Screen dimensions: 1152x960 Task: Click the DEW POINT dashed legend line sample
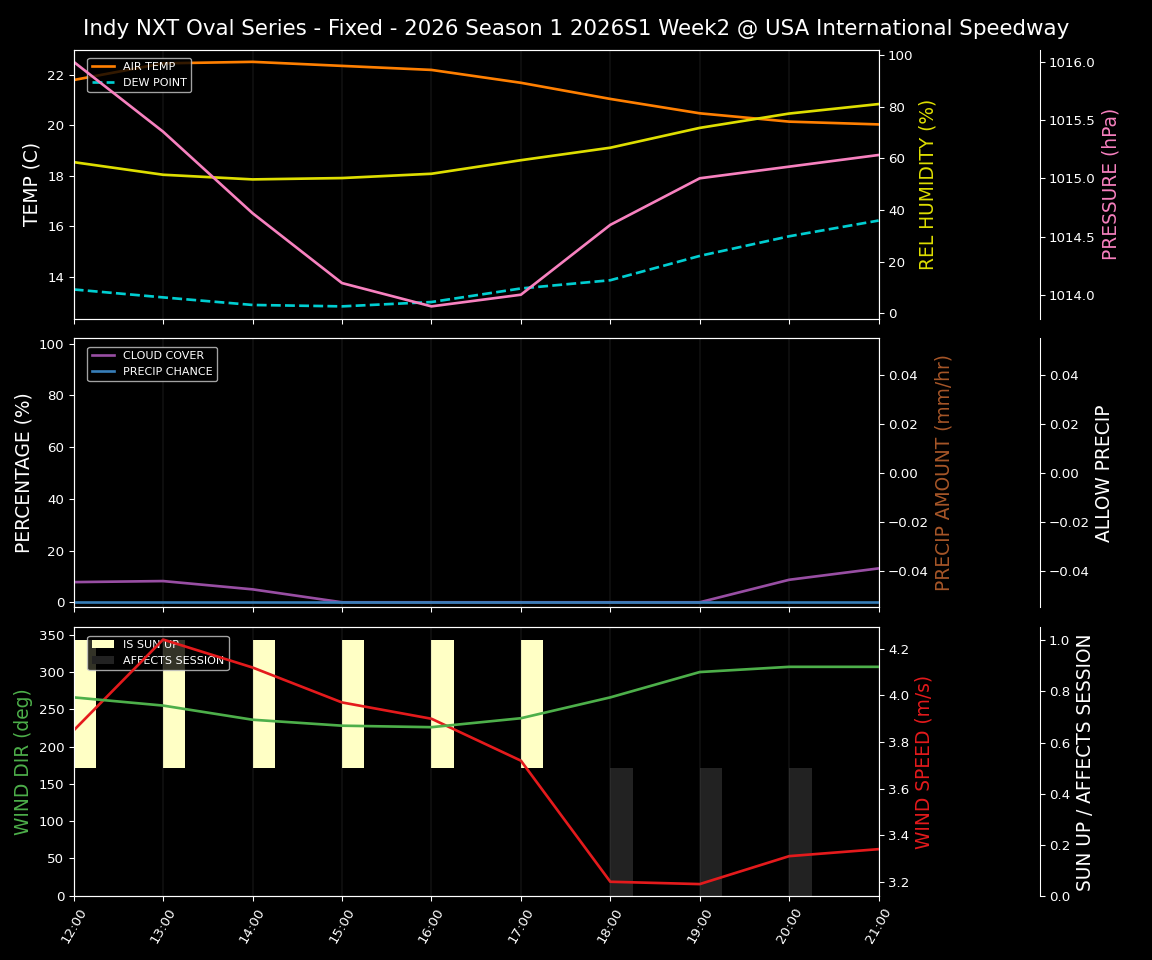tap(103, 81)
